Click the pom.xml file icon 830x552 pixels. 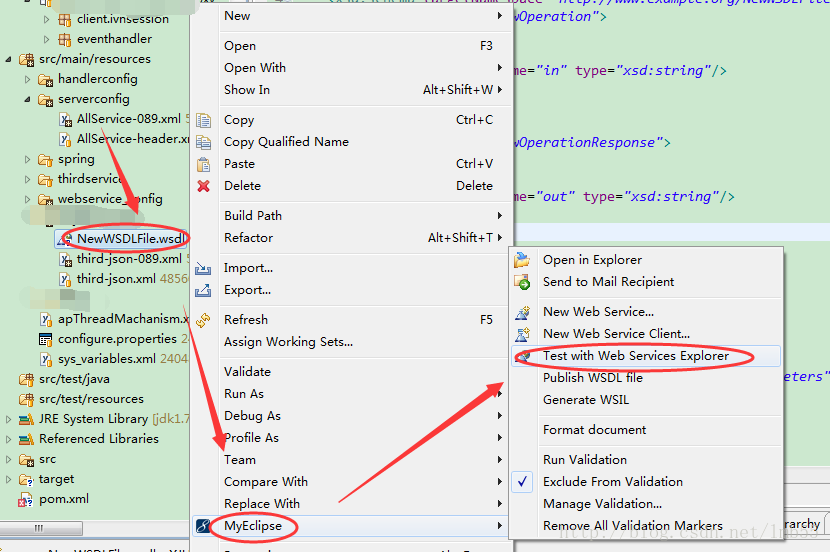point(26,500)
